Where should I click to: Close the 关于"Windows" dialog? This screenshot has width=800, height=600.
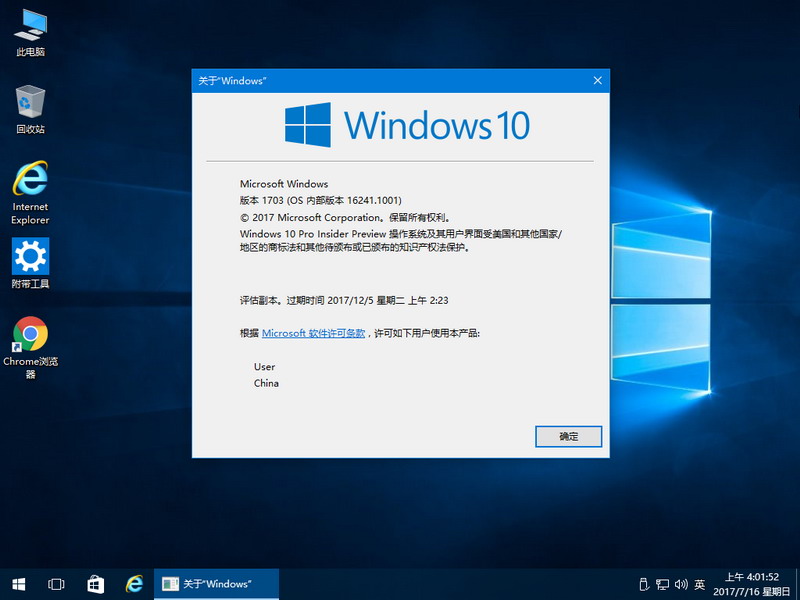click(x=597, y=81)
